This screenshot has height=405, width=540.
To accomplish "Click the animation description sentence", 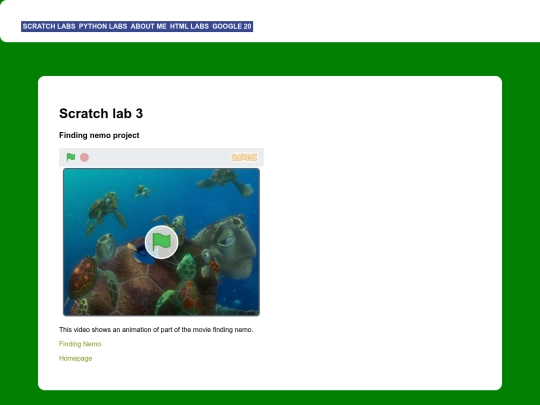I will (156, 330).
